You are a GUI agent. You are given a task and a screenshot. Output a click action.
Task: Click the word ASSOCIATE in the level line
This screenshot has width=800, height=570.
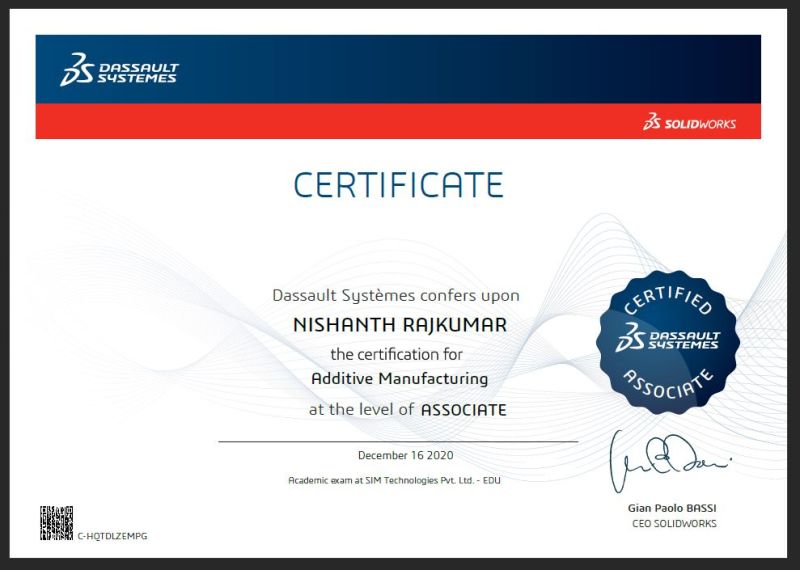point(464,410)
